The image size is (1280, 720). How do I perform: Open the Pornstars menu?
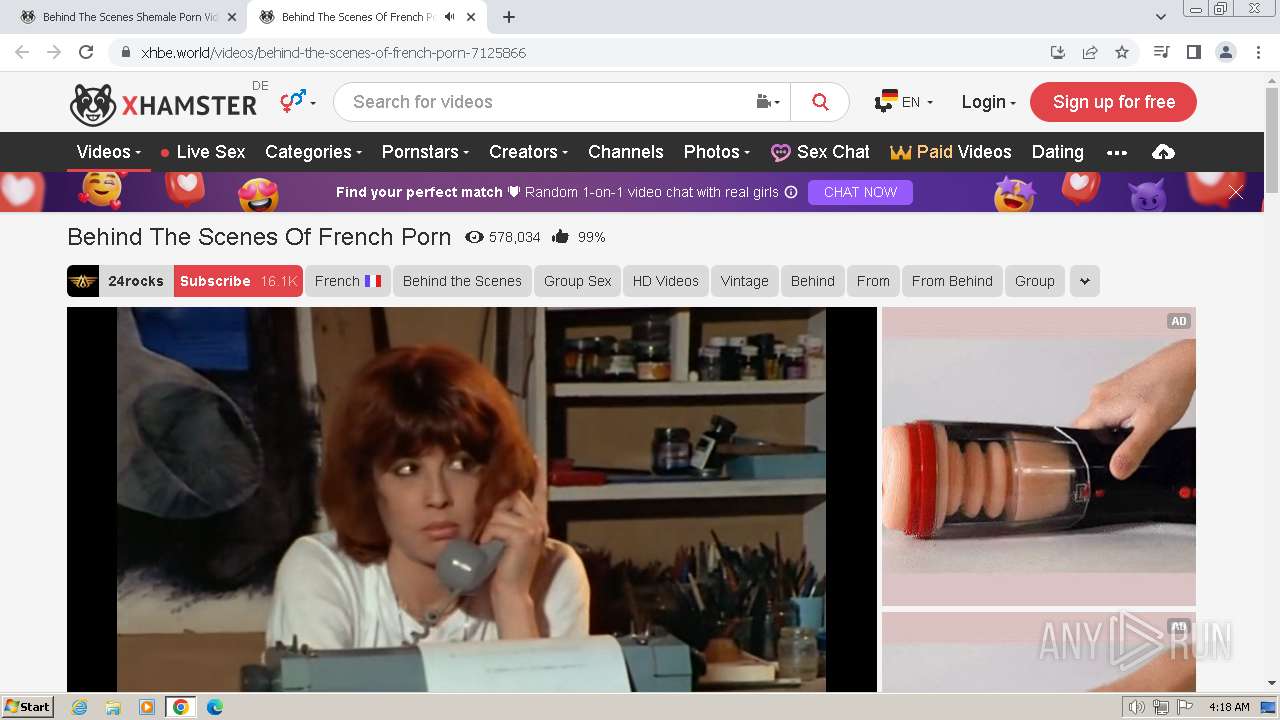click(425, 152)
